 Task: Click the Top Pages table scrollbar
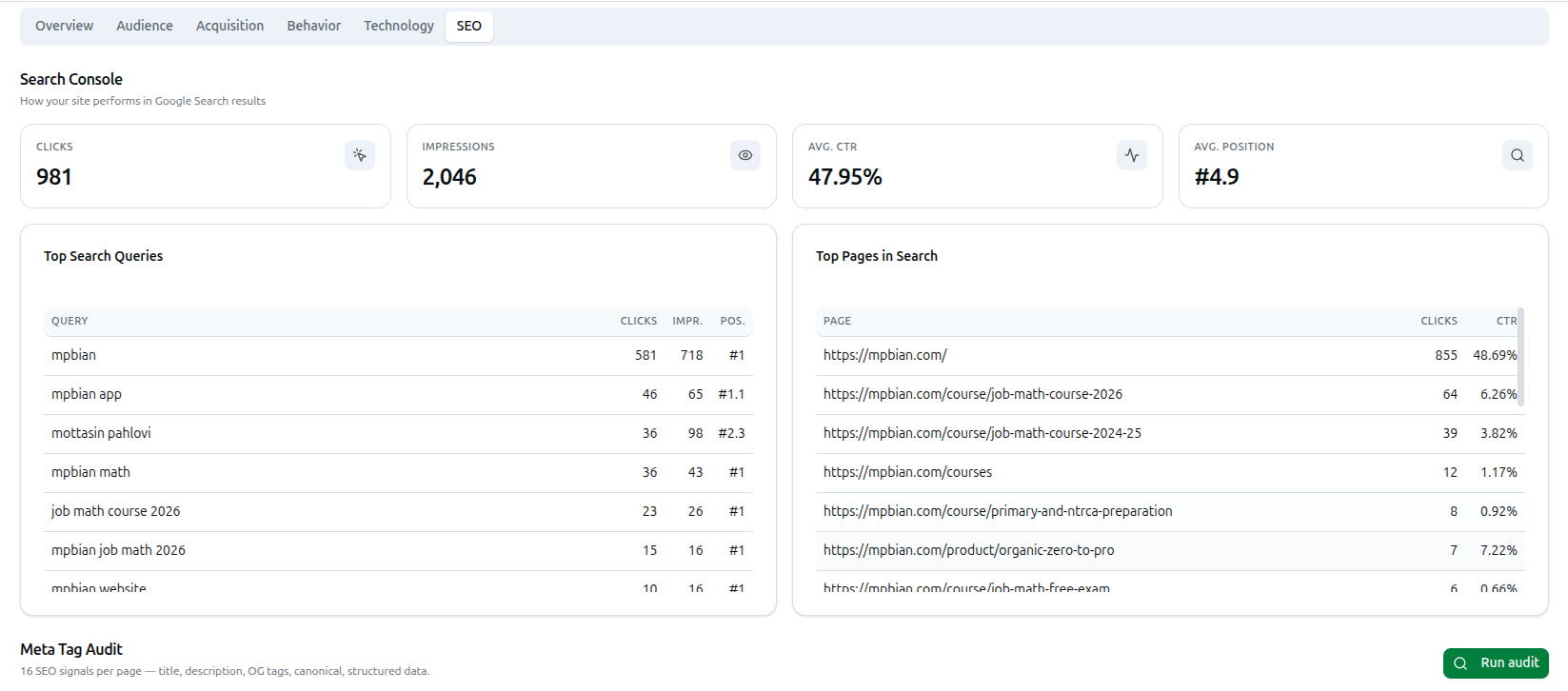click(1521, 357)
